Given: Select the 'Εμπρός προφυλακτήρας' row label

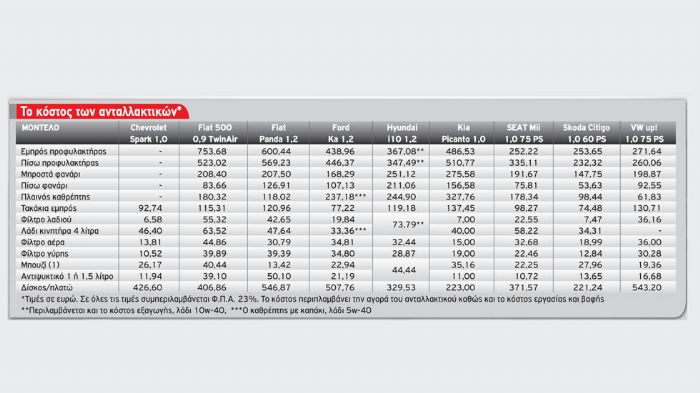Looking at the screenshot, I should point(63,151).
